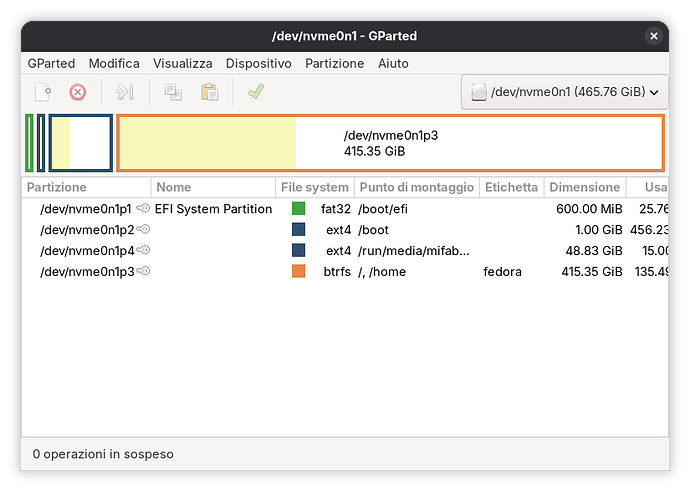
Task: Select the nvme0n1p3 orange block in disk map
Action: [390, 143]
